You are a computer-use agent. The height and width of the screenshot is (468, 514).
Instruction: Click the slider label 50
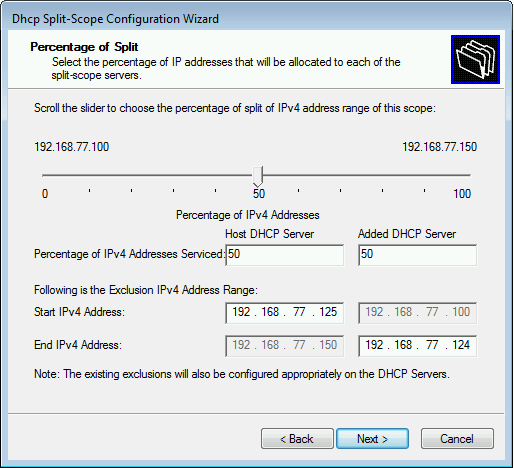pyautogui.click(x=259, y=194)
